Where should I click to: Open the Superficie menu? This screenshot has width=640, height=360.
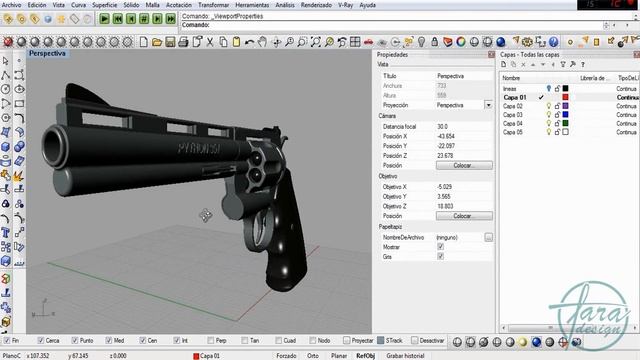click(x=104, y=5)
